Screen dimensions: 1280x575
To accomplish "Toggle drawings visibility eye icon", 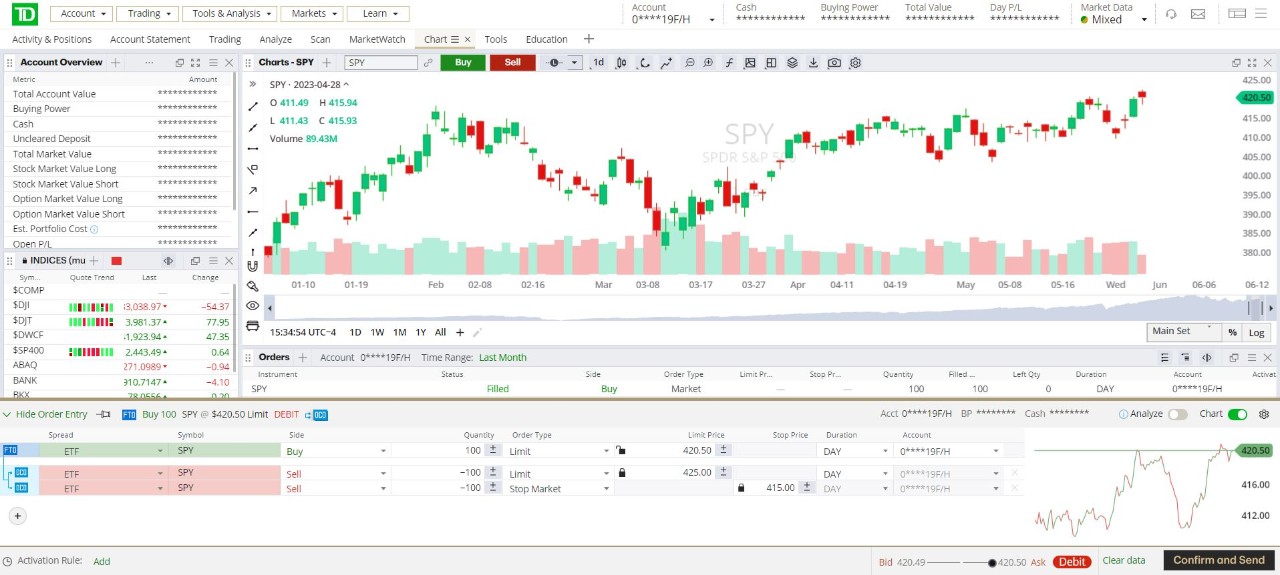I will click(252, 306).
